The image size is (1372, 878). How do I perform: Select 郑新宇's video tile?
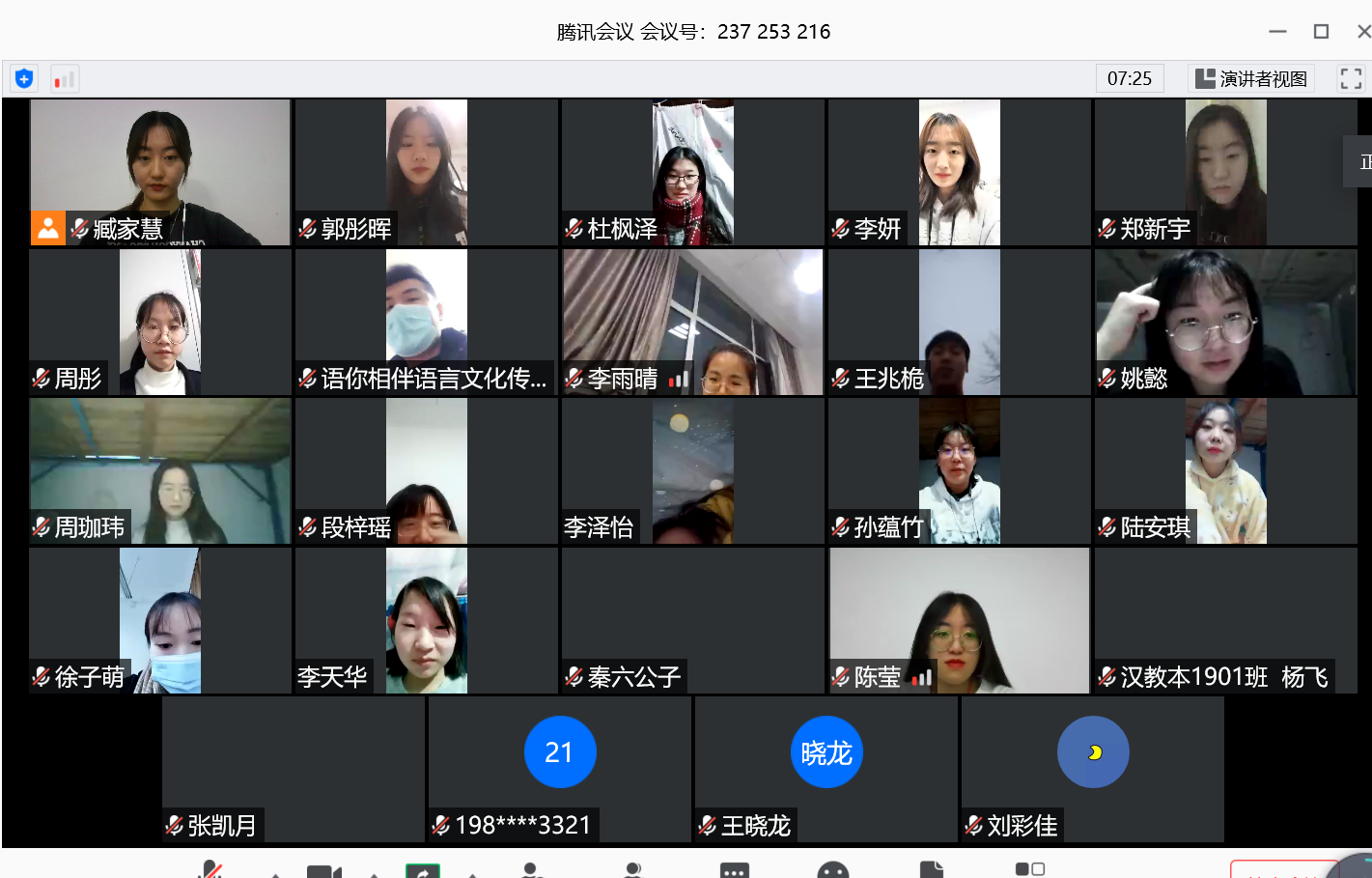pyautogui.click(x=1226, y=172)
